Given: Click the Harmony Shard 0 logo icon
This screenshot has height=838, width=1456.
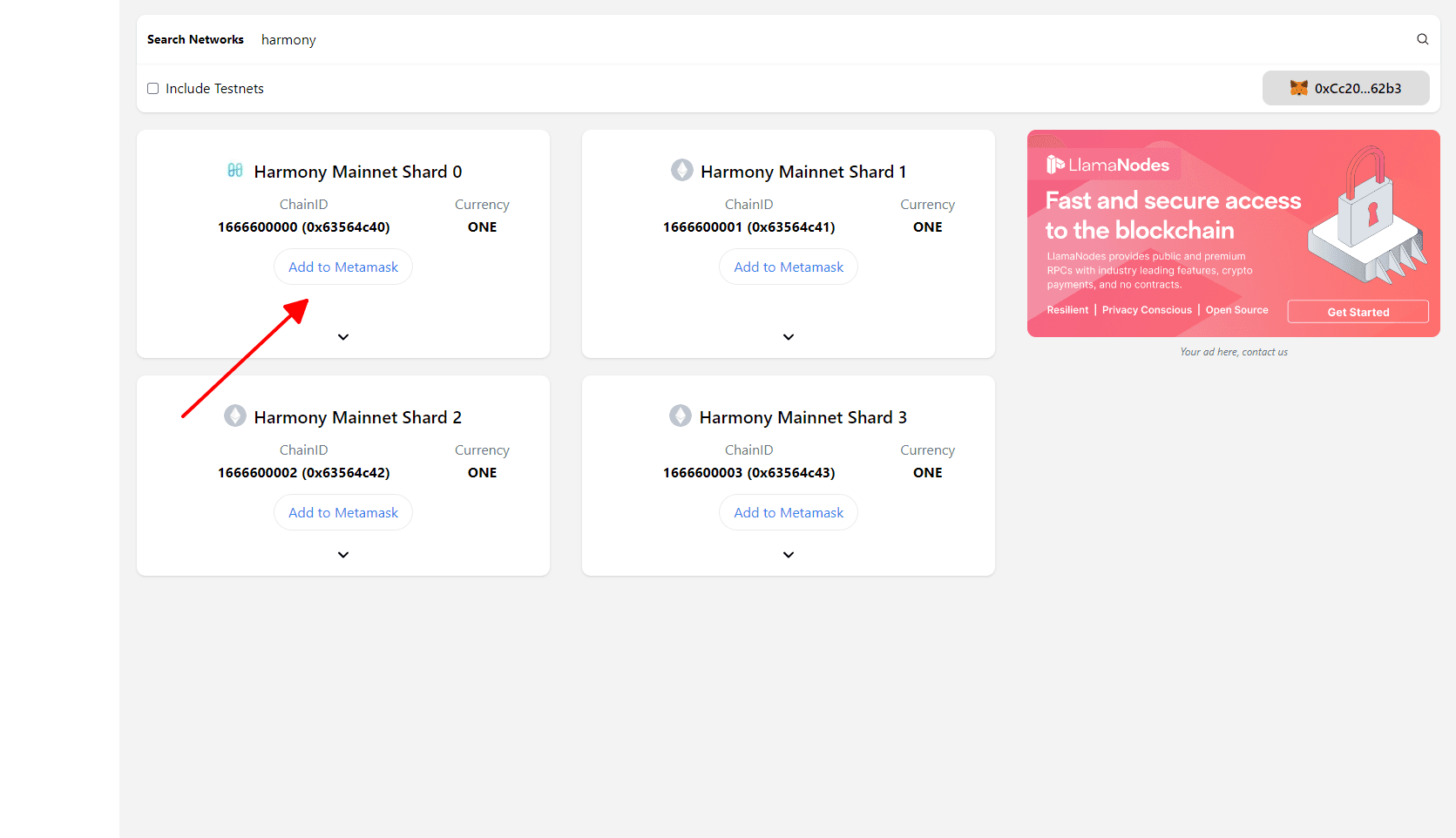Looking at the screenshot, I should (235, 170).
